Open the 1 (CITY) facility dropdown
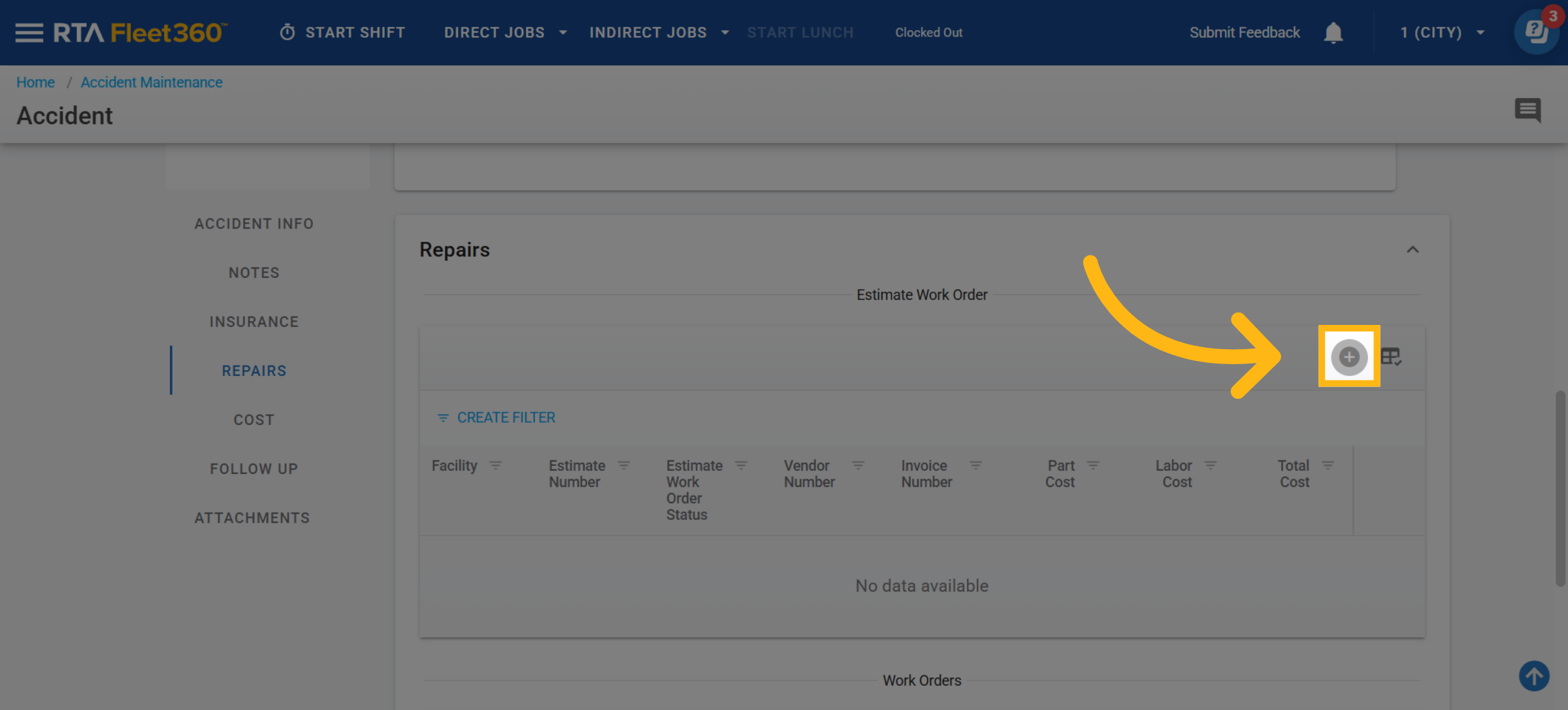Viewport: 1568px width, 710px height. click(1442, 33)
